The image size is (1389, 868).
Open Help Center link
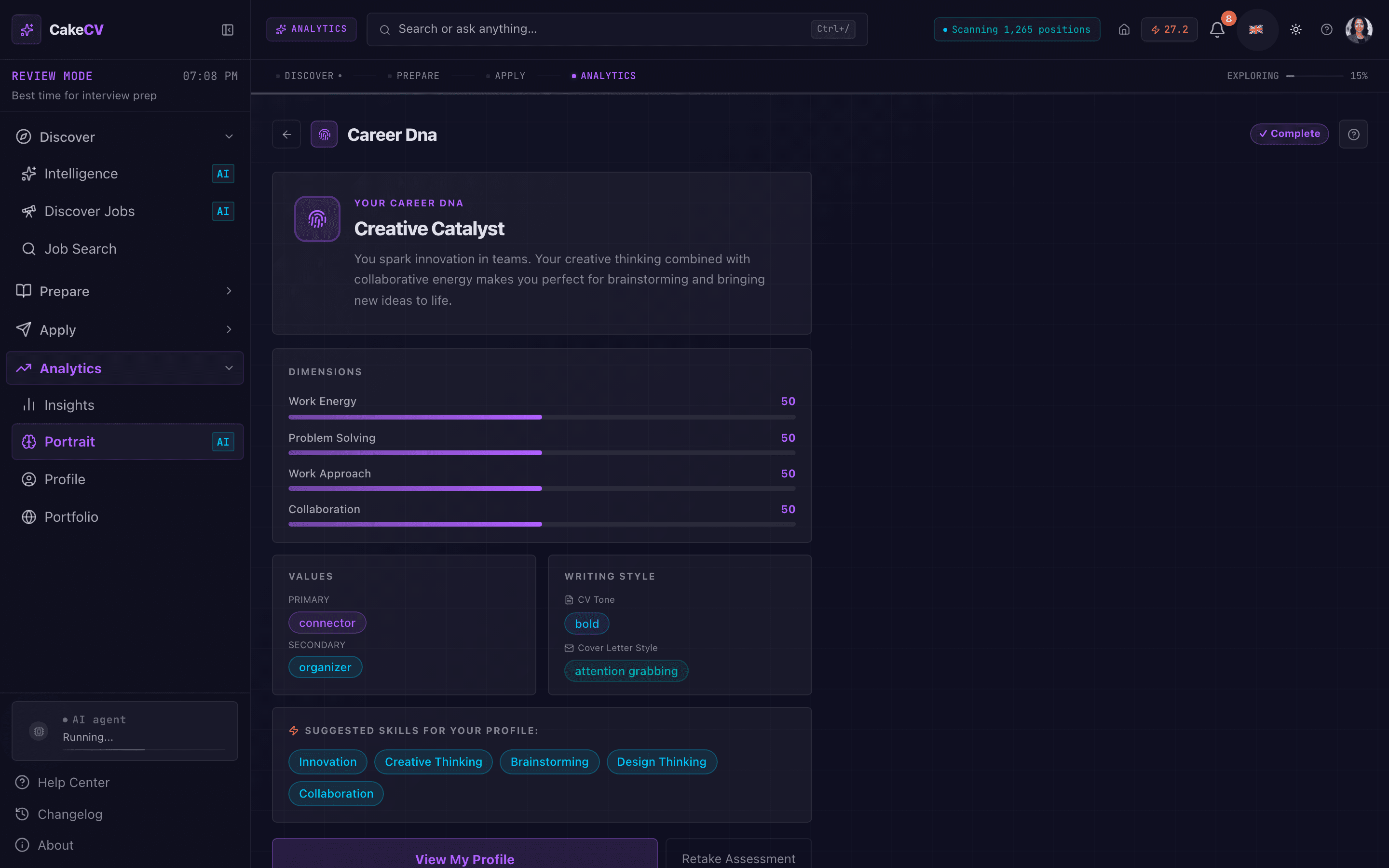point(62,783)
